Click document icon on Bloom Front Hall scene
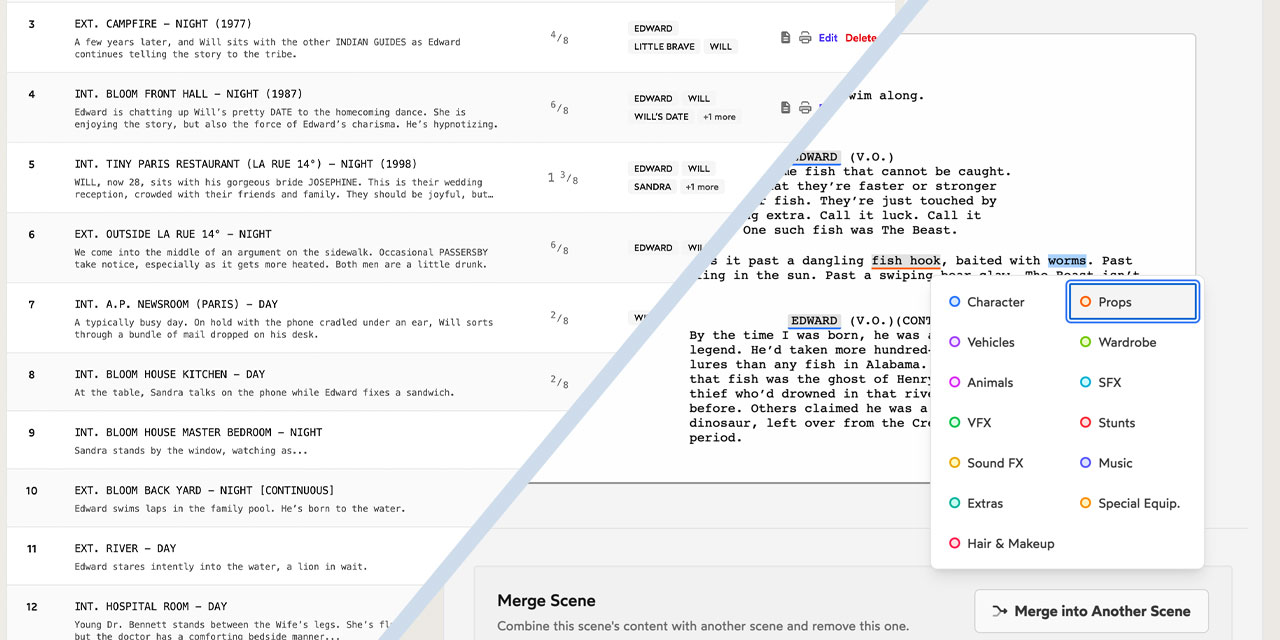 tap(786, 107)
